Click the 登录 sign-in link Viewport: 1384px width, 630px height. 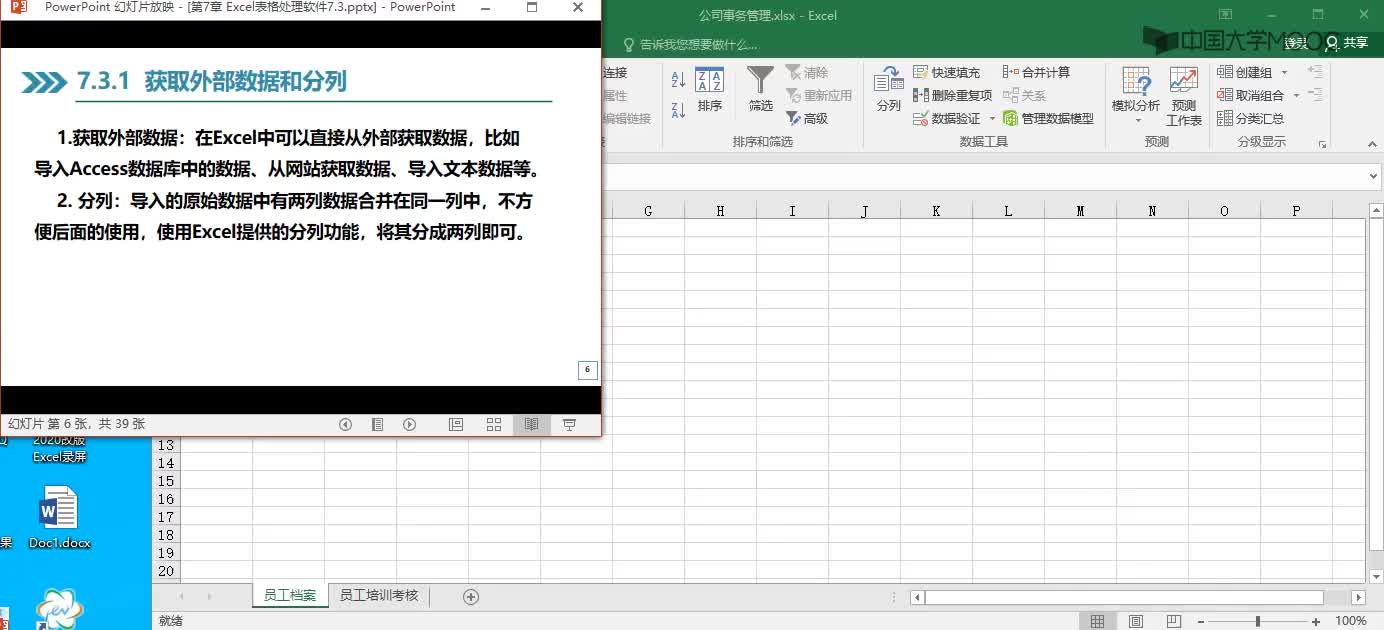[x=1296, y=43]
